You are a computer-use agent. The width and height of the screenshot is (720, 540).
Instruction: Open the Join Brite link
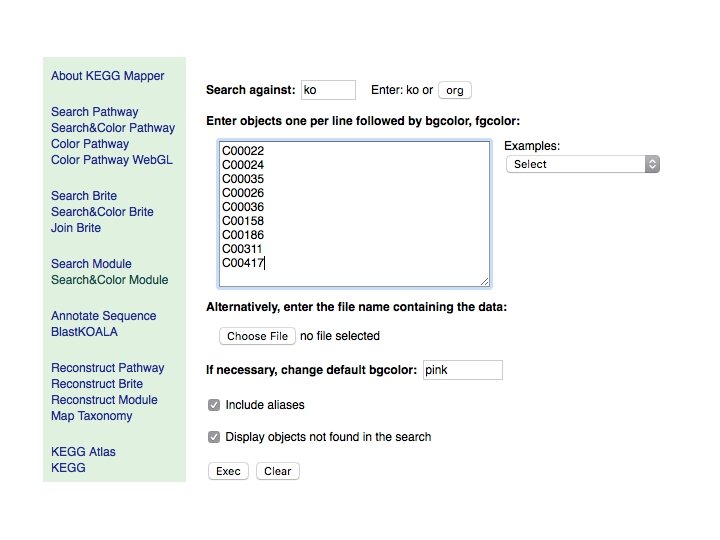point(76,228)
